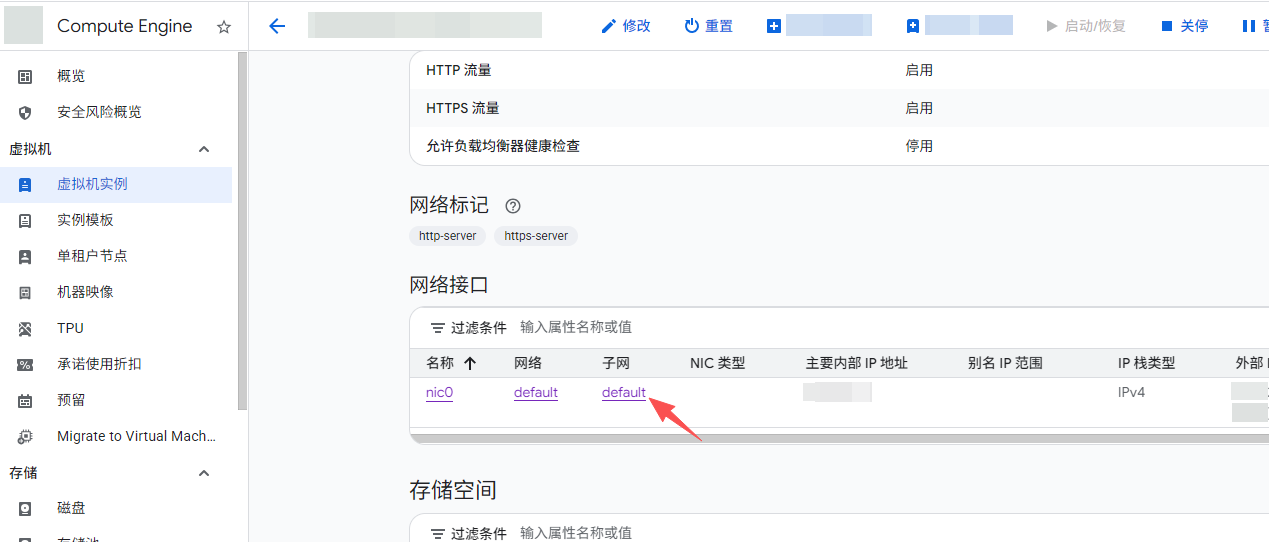Open 概览 in the sidebar
This screenshot has width=1269, height=542.
71,76
